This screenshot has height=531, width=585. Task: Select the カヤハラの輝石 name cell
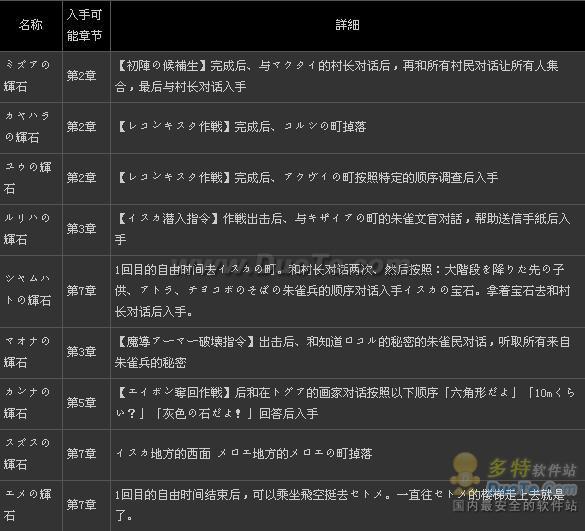pyautogui.click(x=31, y=128)
